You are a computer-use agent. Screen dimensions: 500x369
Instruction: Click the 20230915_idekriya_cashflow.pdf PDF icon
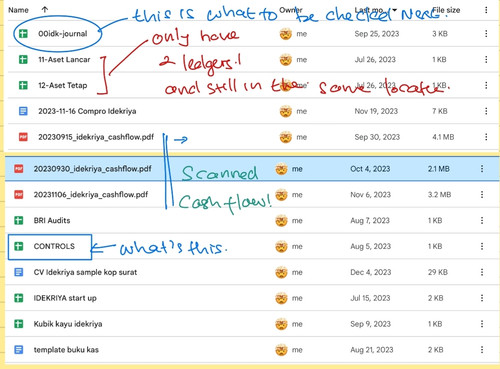pyautogui.click(x=23, y=137)
